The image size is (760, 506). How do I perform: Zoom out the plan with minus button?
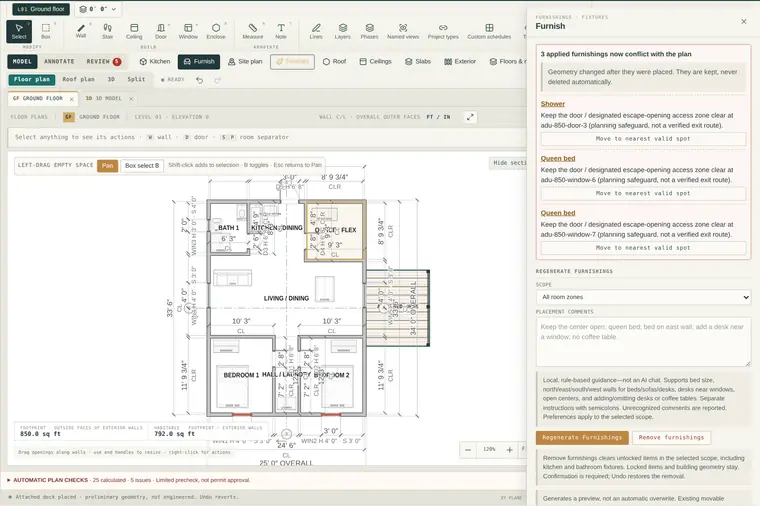(468, 450)
